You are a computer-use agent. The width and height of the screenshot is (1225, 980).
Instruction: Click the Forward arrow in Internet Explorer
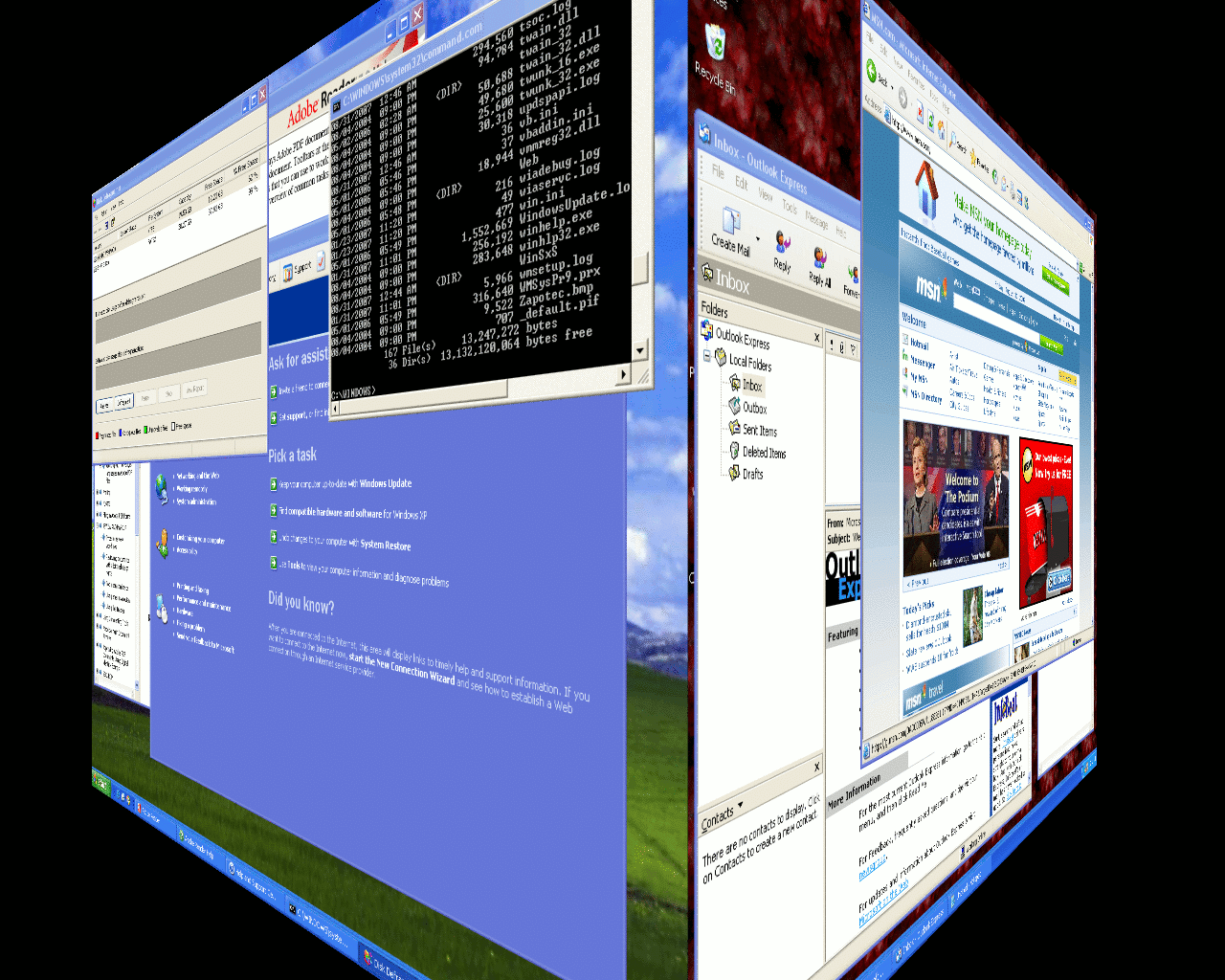pos(902,97)
